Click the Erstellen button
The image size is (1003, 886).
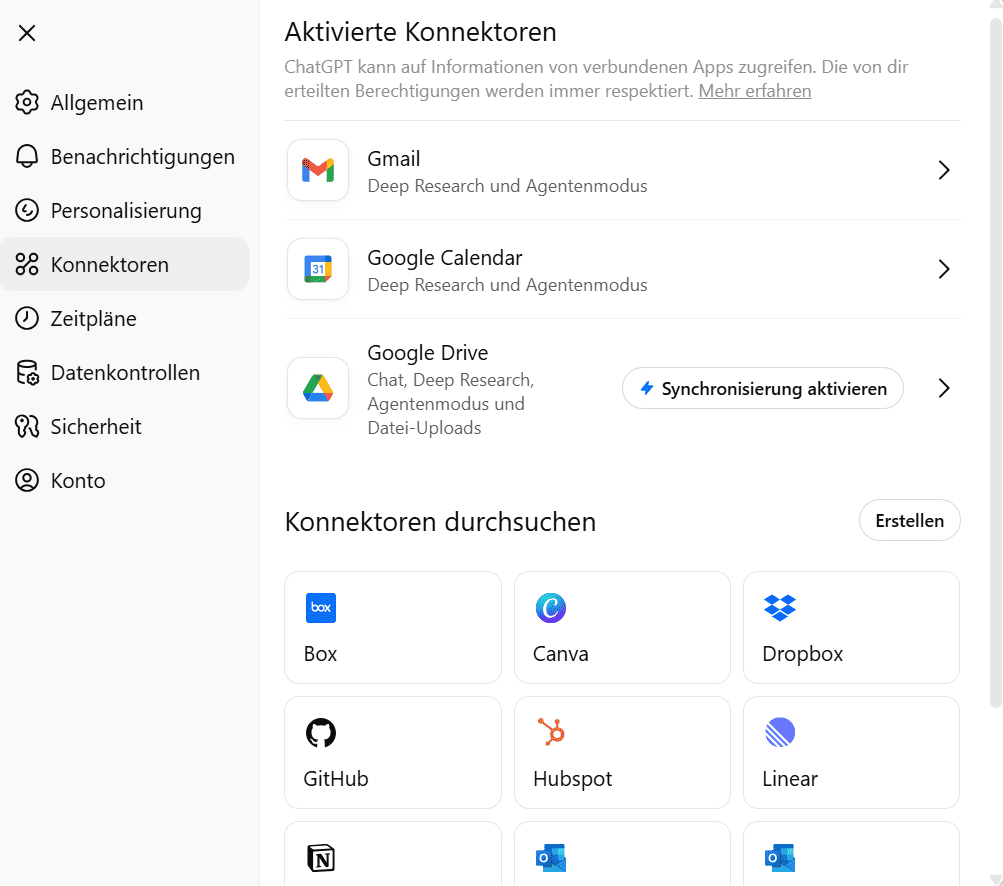click(909, 521)
